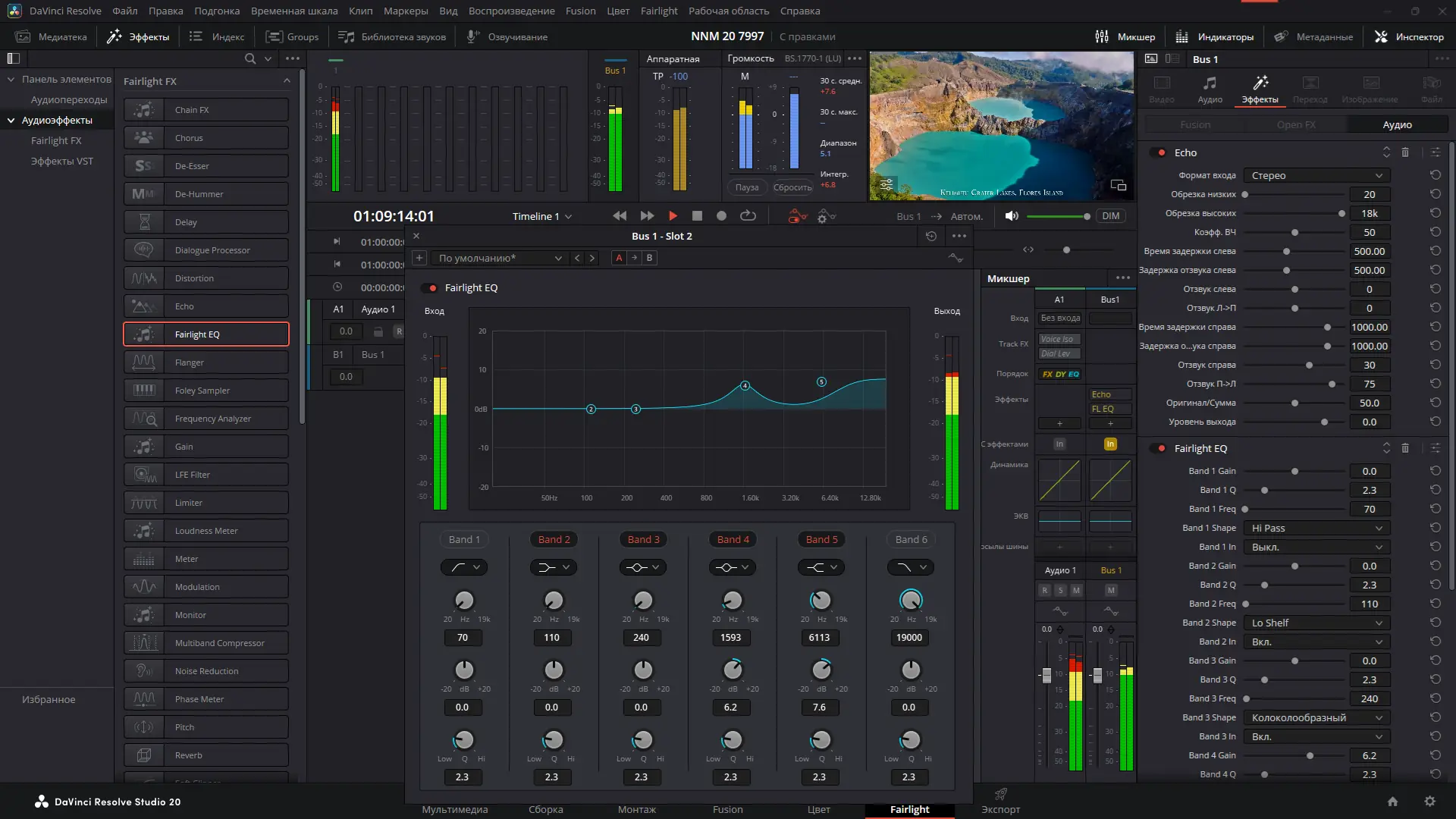Open the Индикаторы panel
1456x819 pixels.
[1213, 36]
